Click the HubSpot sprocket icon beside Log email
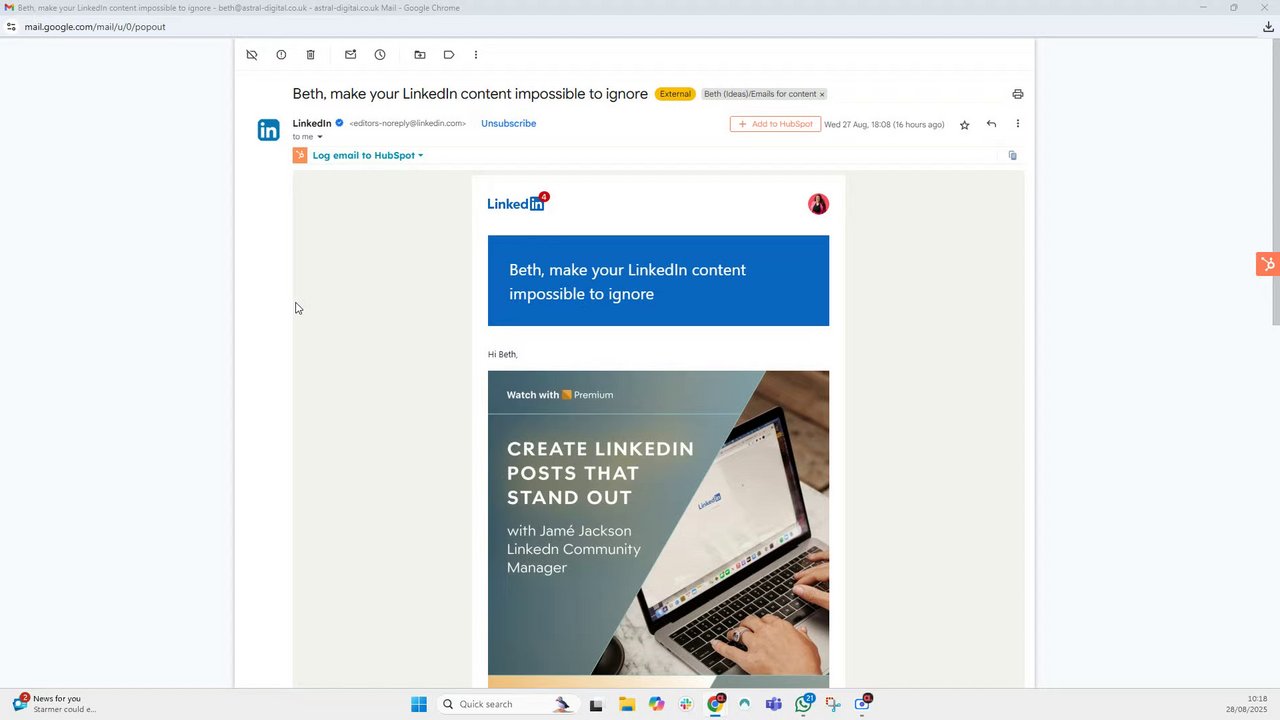1280x720 pixels. pos(300,155)
